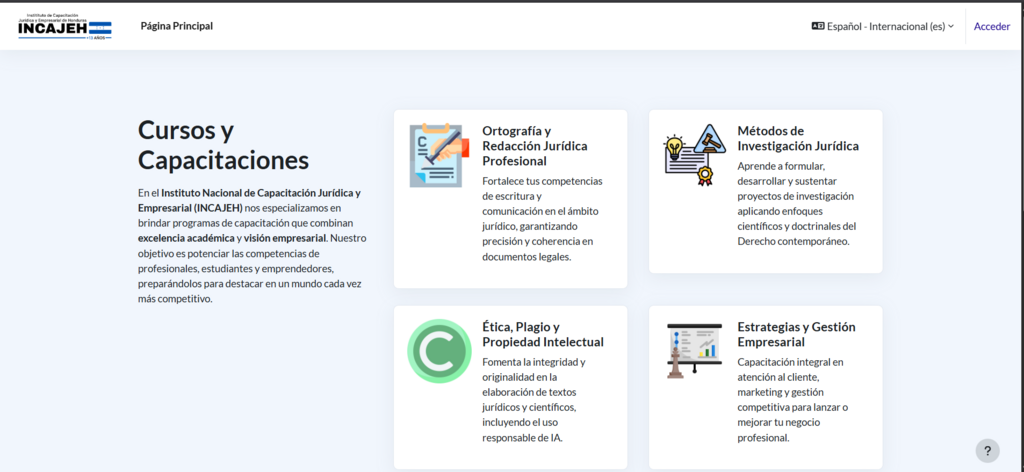Click the INCAJEH introduction paragraph
The width and height of the screenshot is (1024, 472).
click(x=251, y=245)
